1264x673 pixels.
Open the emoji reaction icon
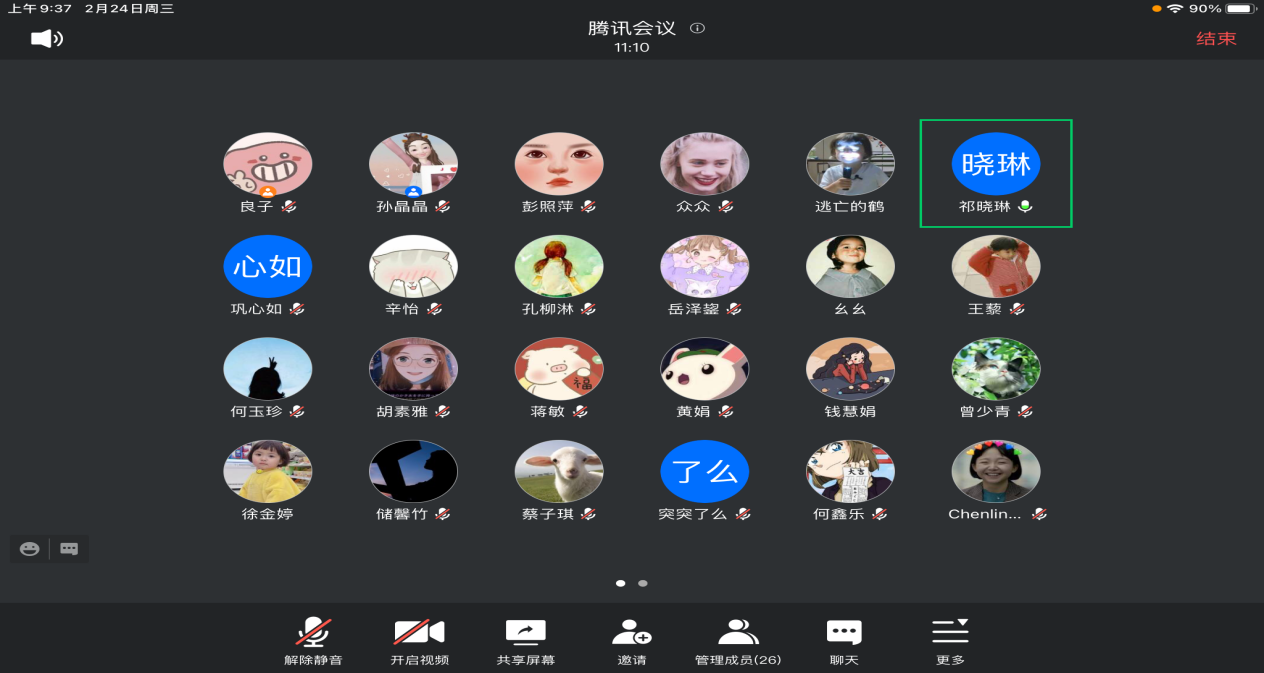(x=30, y=548)
